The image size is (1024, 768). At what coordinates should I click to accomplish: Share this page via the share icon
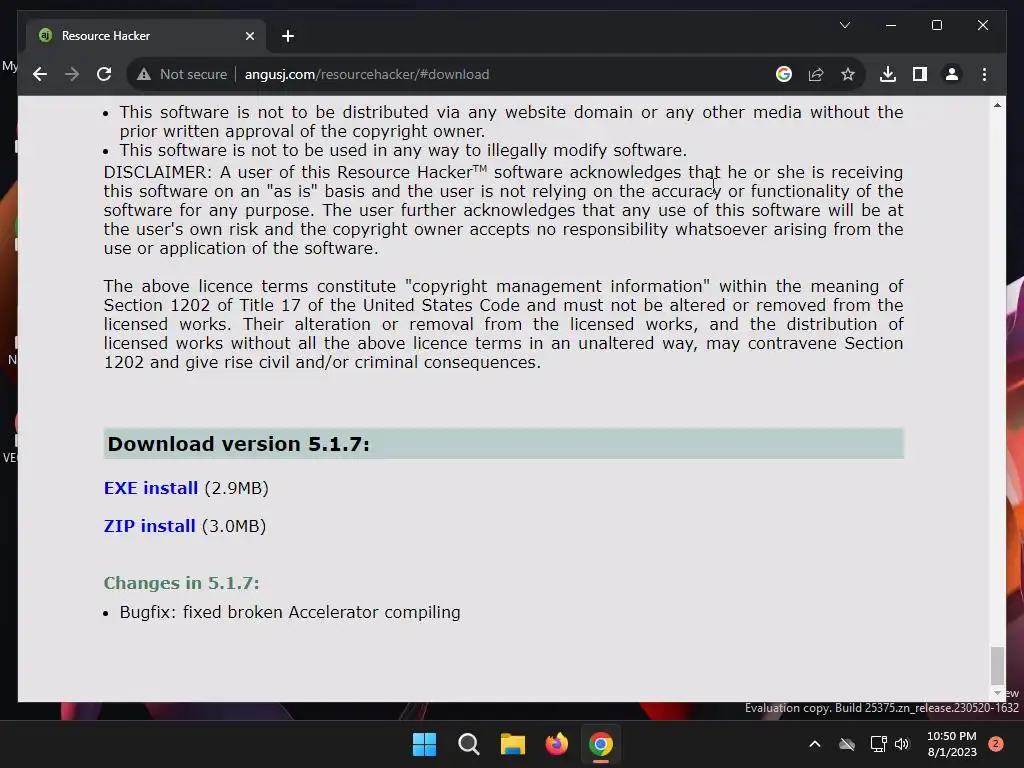816,74
